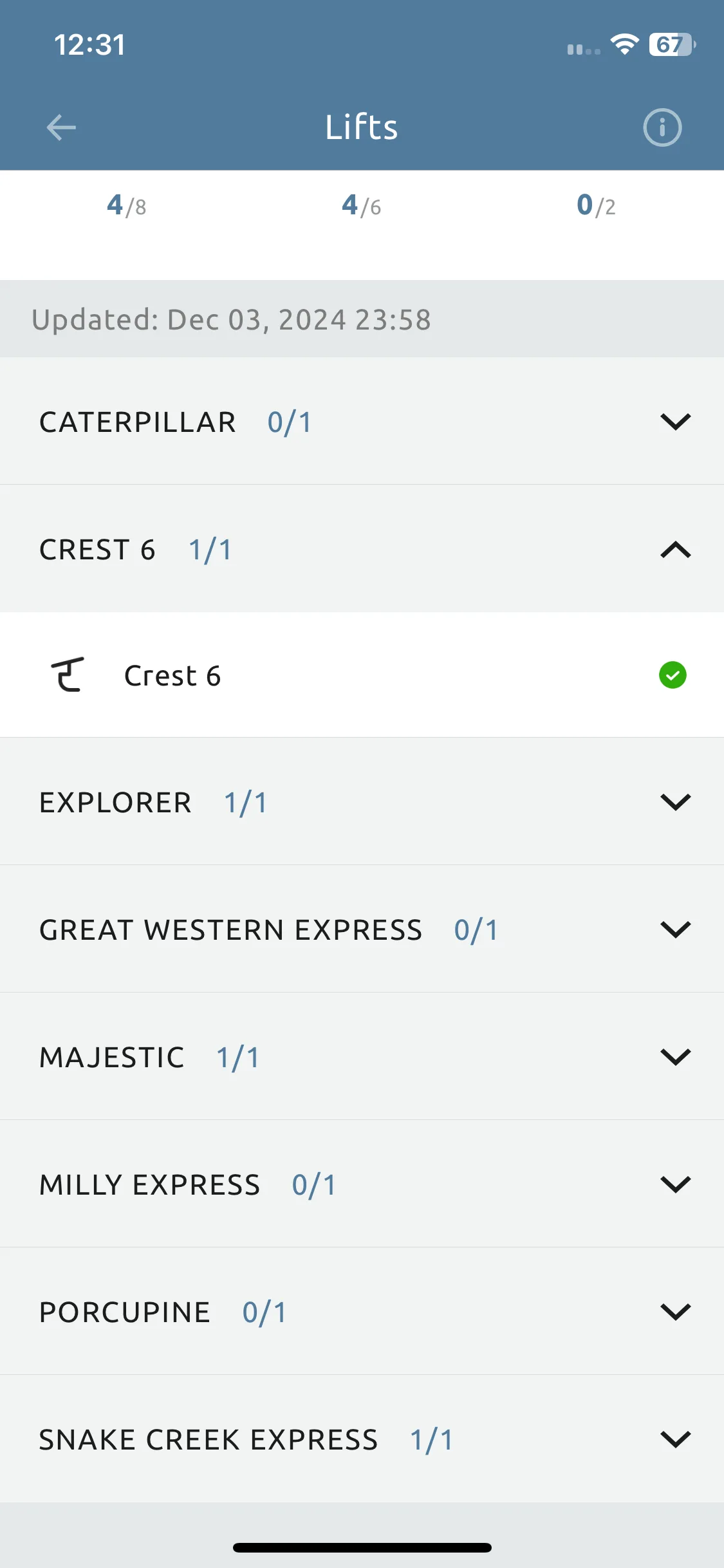This screenshot has width=724, height=1568.
Task: Expand the Majestic section chevron
Action: point(676,1057)
